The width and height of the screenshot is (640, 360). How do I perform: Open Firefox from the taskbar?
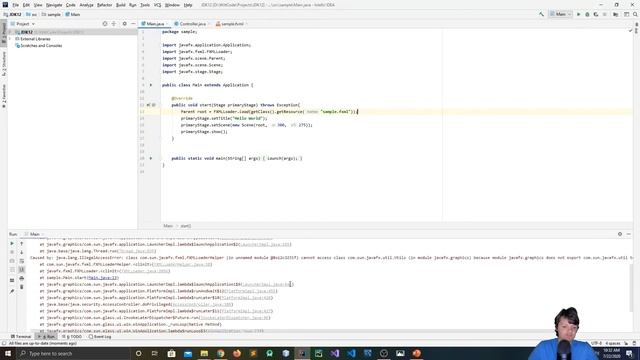click(237, 353)
